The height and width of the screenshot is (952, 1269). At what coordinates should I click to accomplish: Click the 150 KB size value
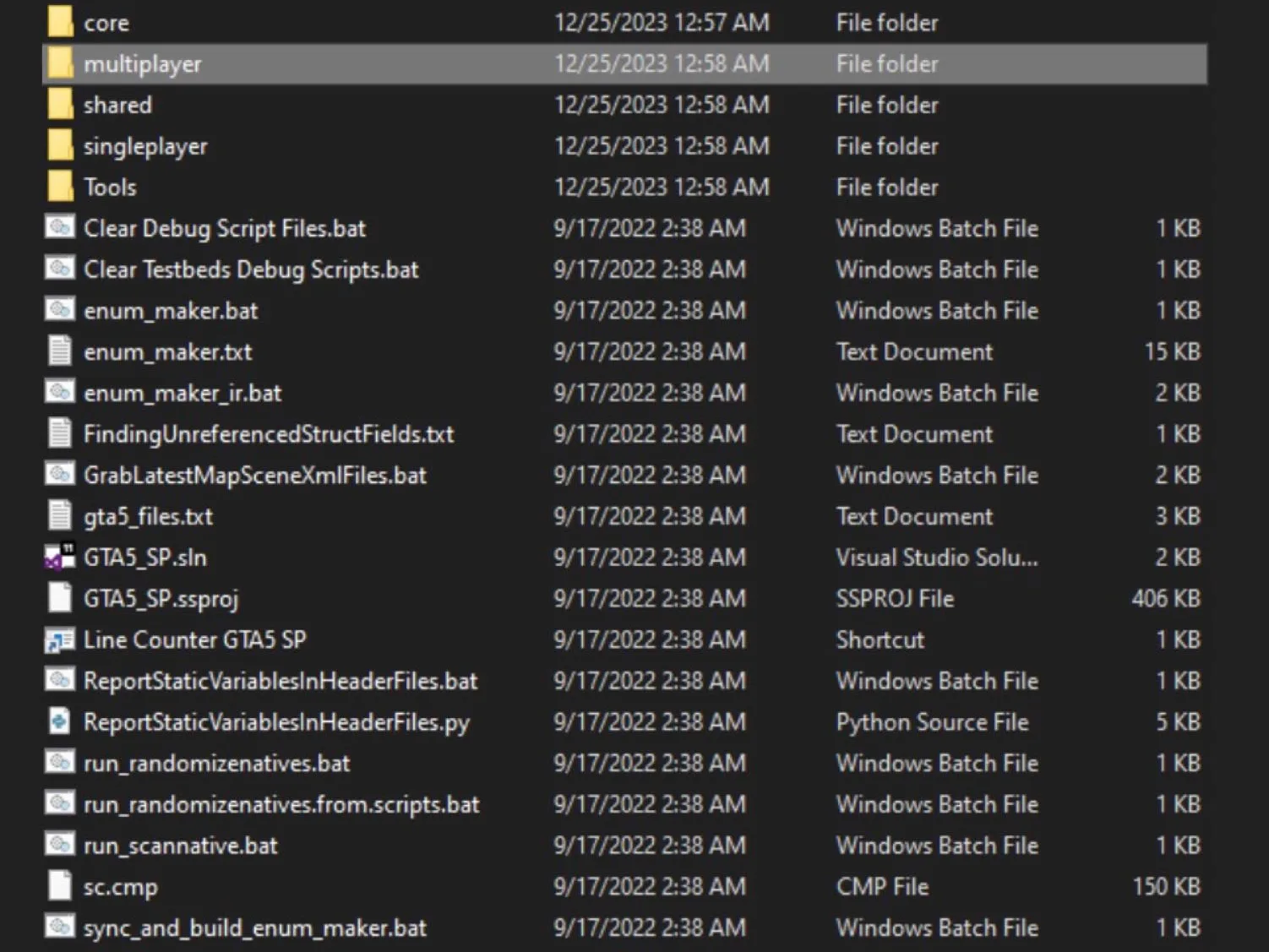click(x=1167, y=886)
